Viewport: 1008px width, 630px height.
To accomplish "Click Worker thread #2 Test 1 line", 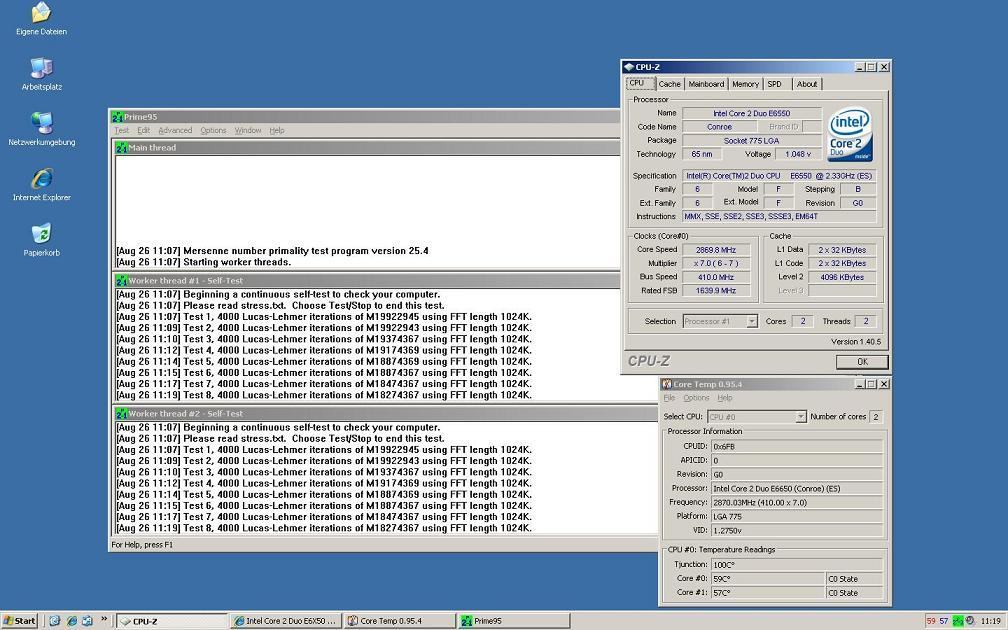I will click(324, 450).
